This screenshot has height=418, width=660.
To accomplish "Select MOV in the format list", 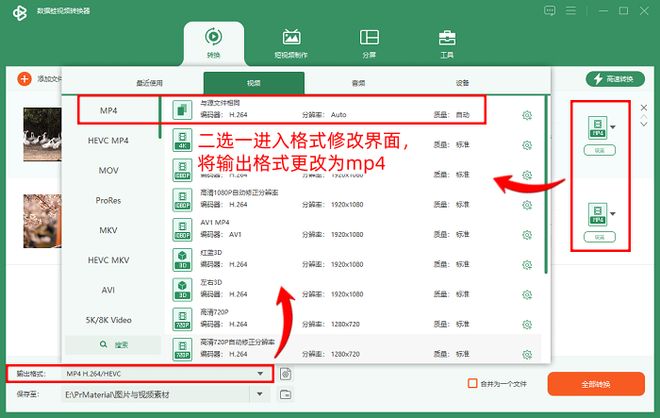I will [x=109, y=170].
